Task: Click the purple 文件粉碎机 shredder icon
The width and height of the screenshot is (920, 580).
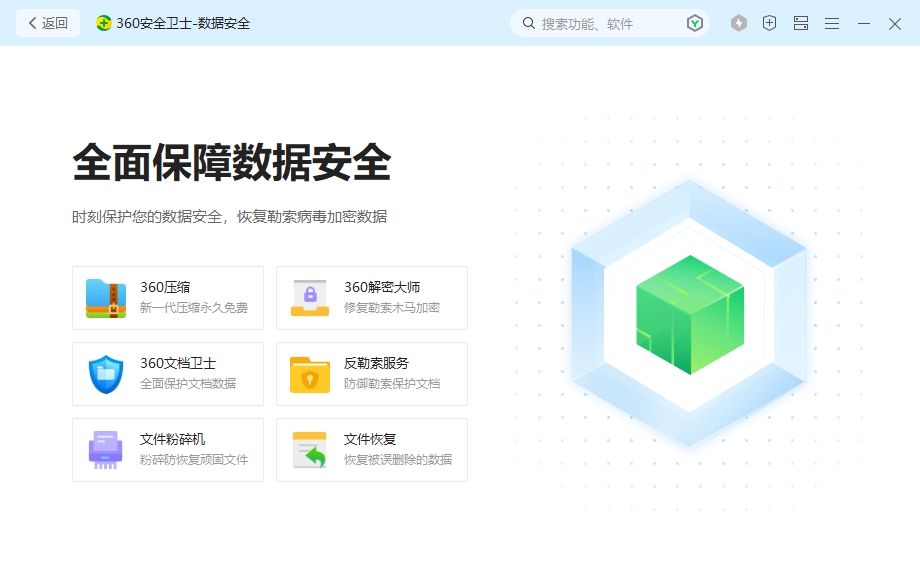Action: (106, 450)
